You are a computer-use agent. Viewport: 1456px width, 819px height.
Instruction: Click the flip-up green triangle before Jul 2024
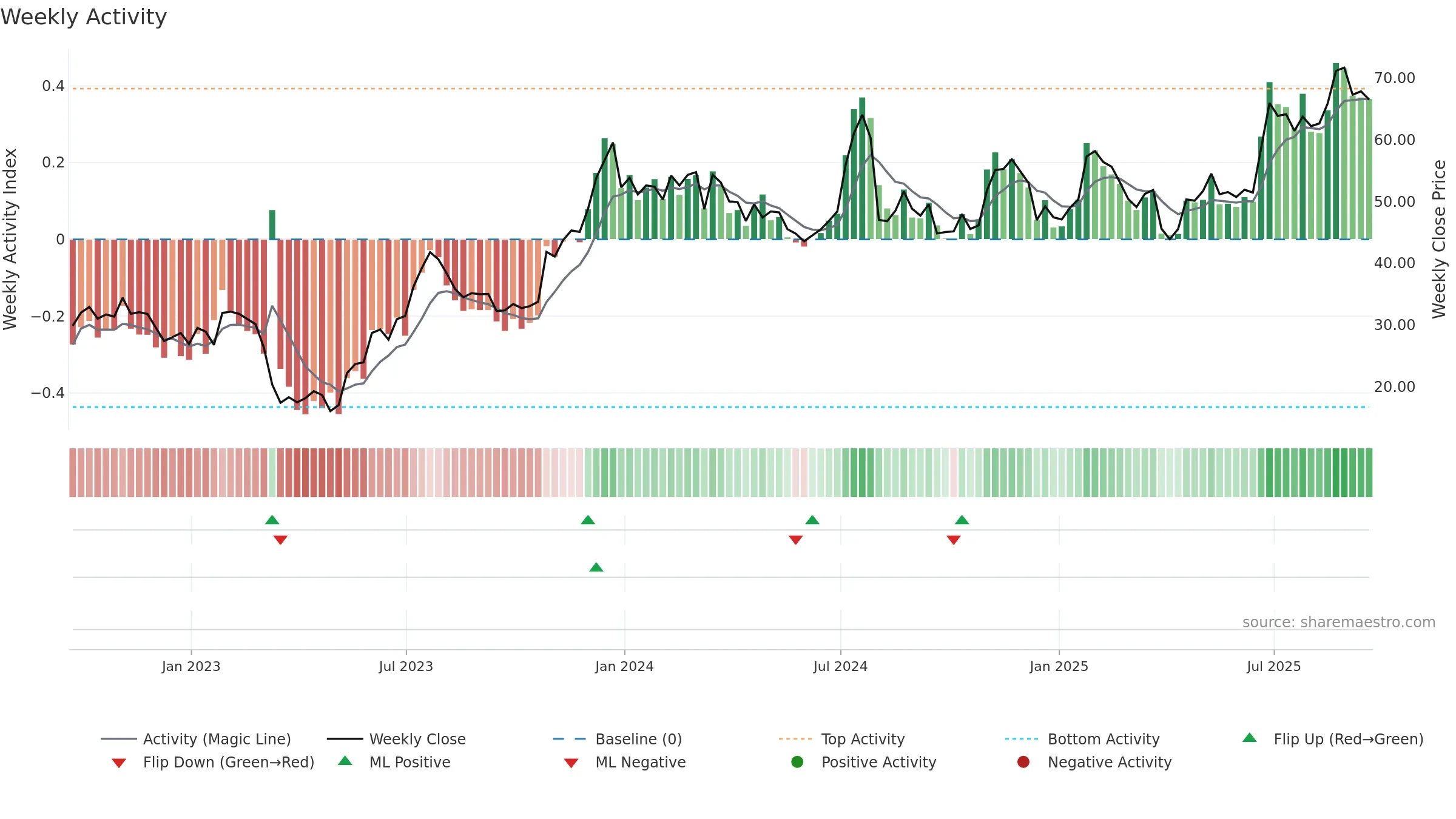(812, 520)
